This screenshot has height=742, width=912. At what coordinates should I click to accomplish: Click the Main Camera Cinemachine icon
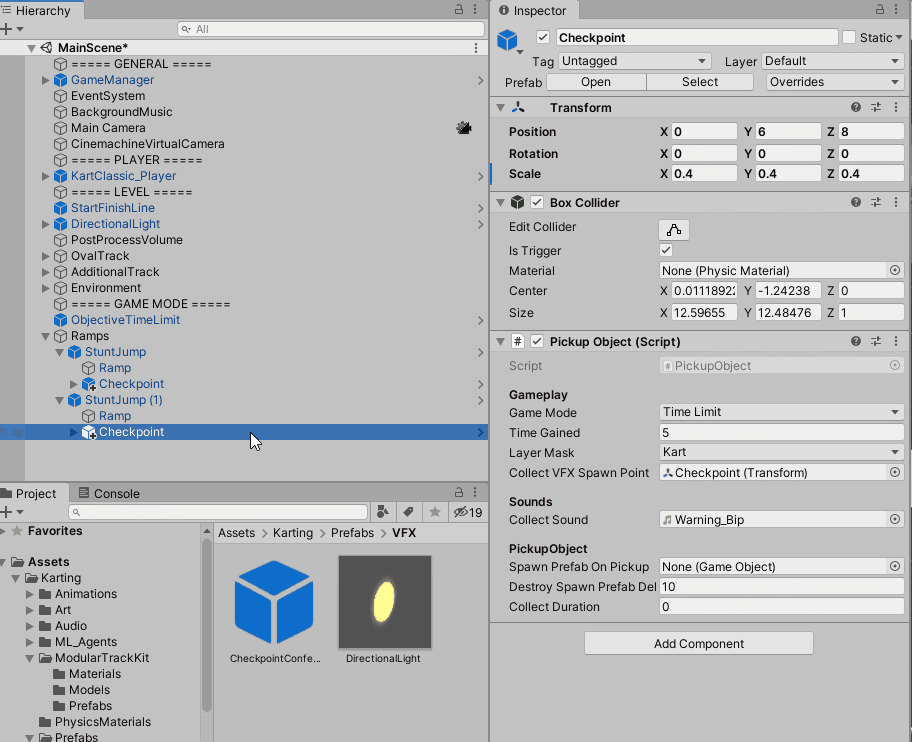click(x=464, y=128)
